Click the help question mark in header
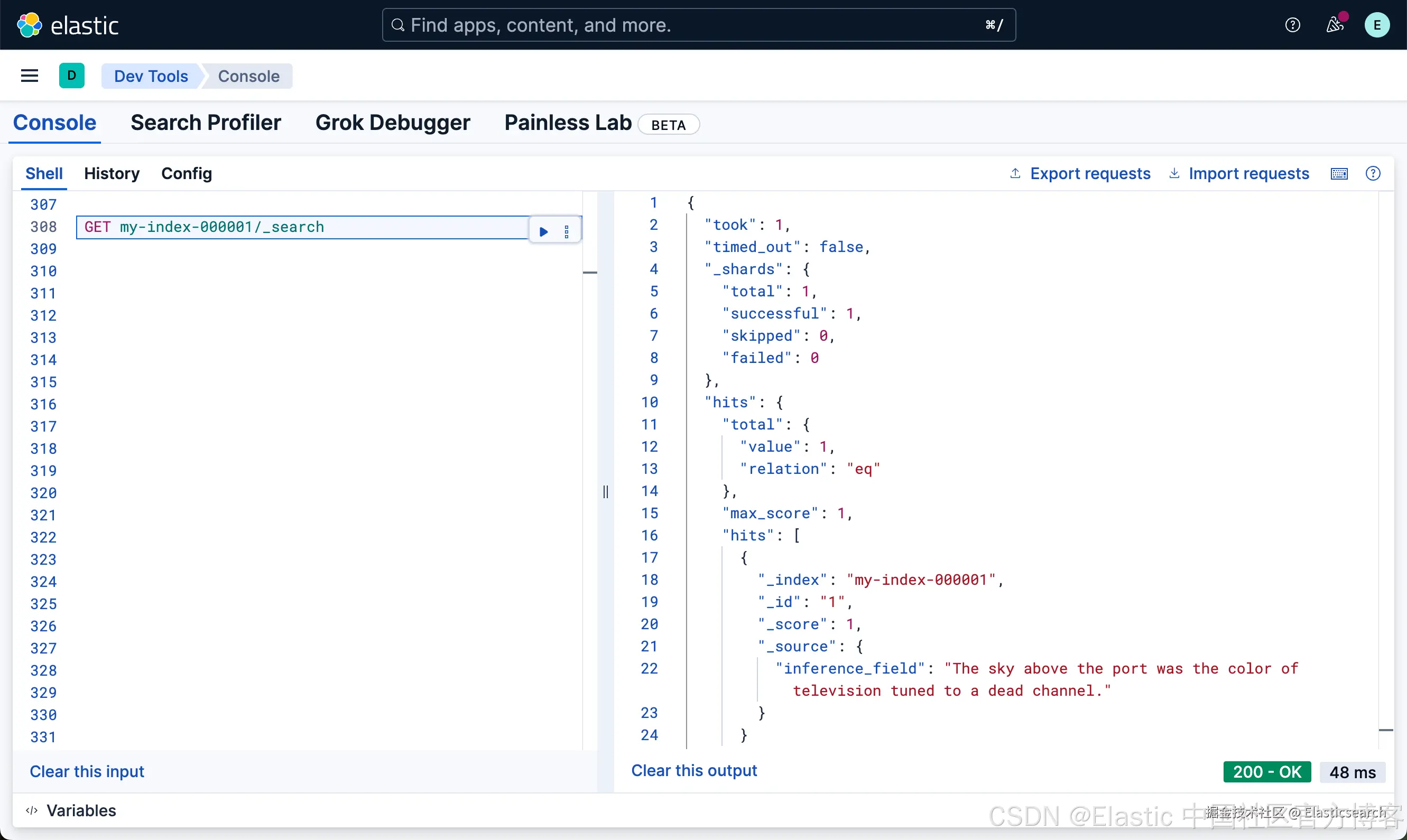The height and width of the screenshot is (840, 1407). click(1293, 25)
